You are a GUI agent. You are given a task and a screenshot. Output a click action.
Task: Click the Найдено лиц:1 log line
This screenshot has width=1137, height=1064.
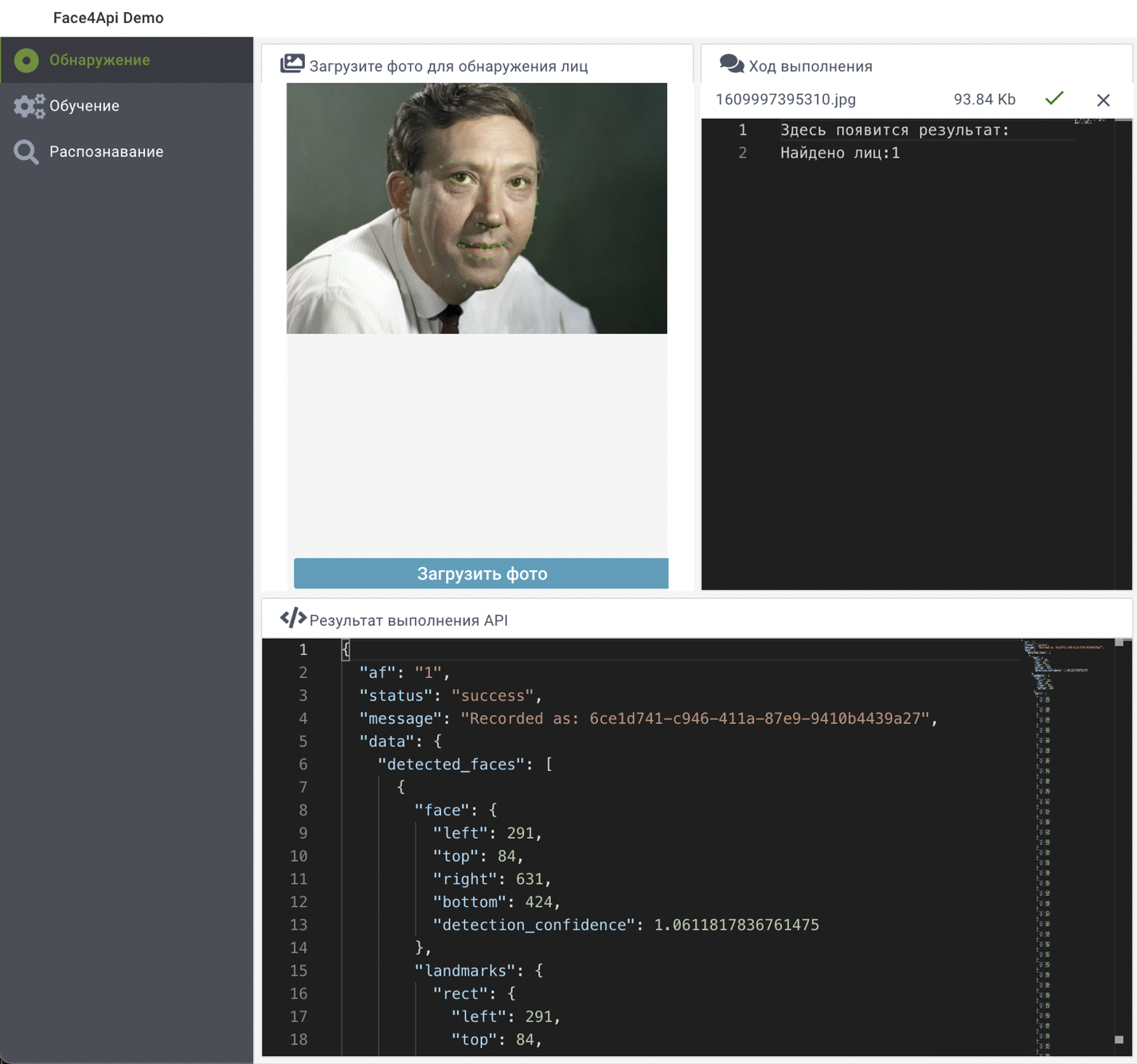(840, 153)
